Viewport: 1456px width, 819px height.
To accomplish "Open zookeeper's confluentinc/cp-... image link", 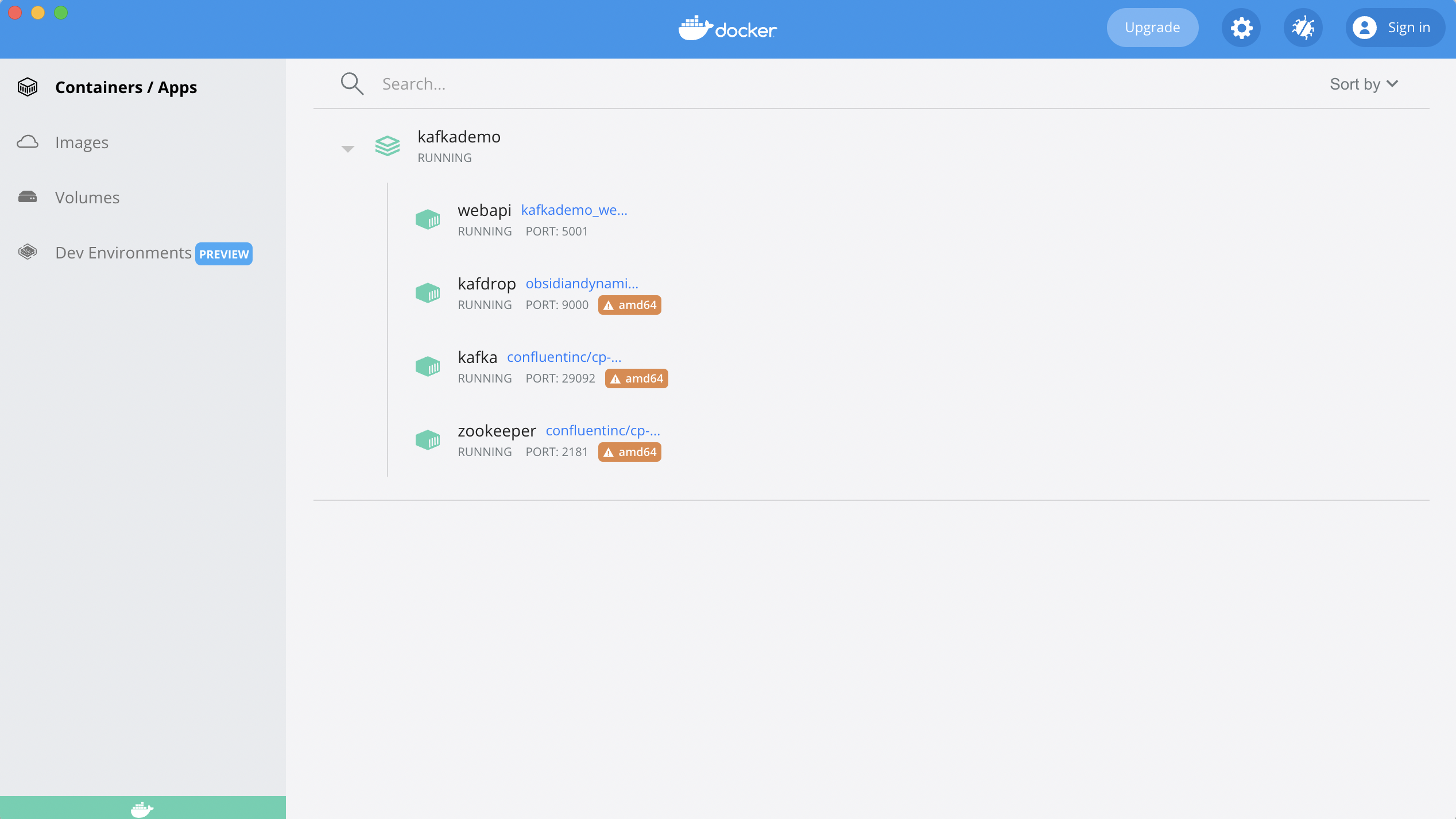I will tap(603, 431).
